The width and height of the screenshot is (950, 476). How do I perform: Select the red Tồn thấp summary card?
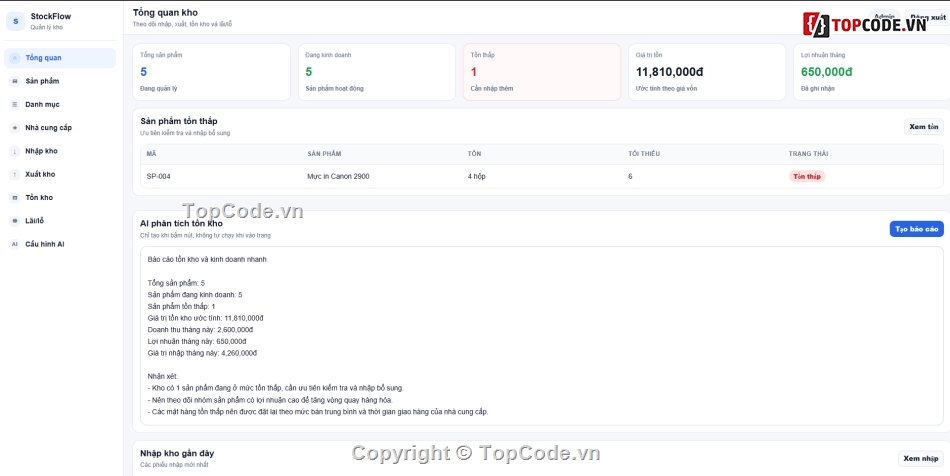[x=542, y=72]
